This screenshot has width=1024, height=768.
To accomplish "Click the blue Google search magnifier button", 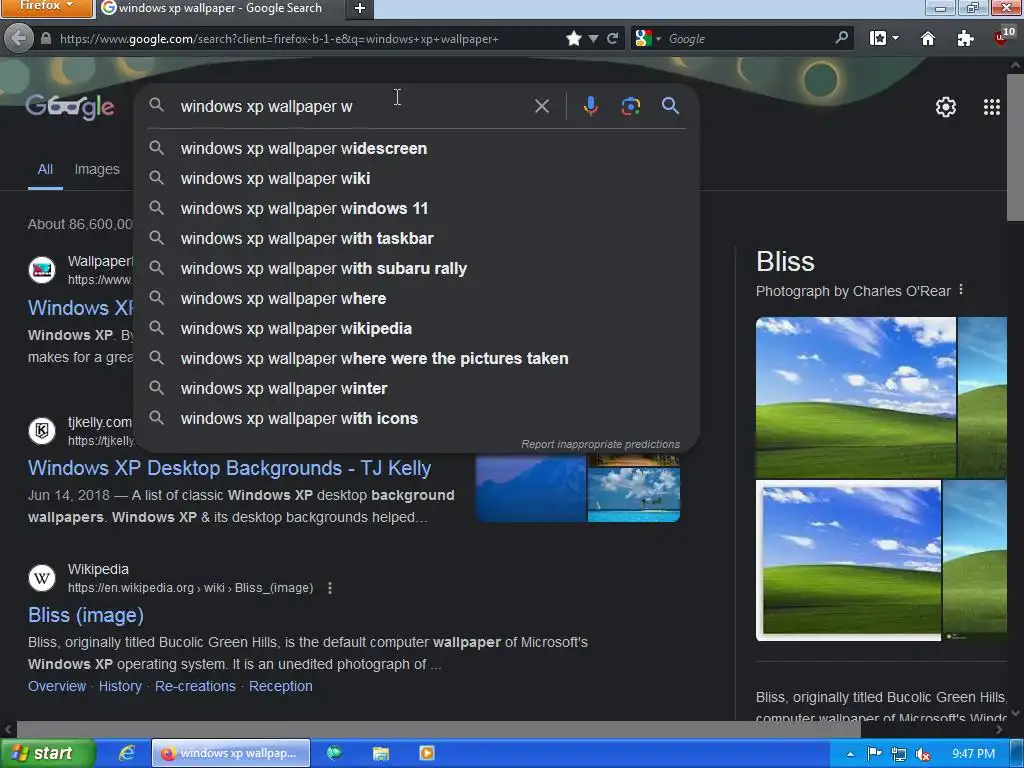I will pyautogui.click(x=670, y=106).
